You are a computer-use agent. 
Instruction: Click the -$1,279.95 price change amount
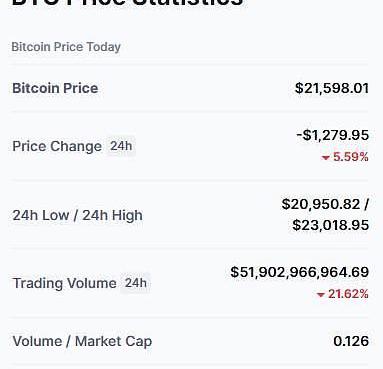click(x=333, y=135)
